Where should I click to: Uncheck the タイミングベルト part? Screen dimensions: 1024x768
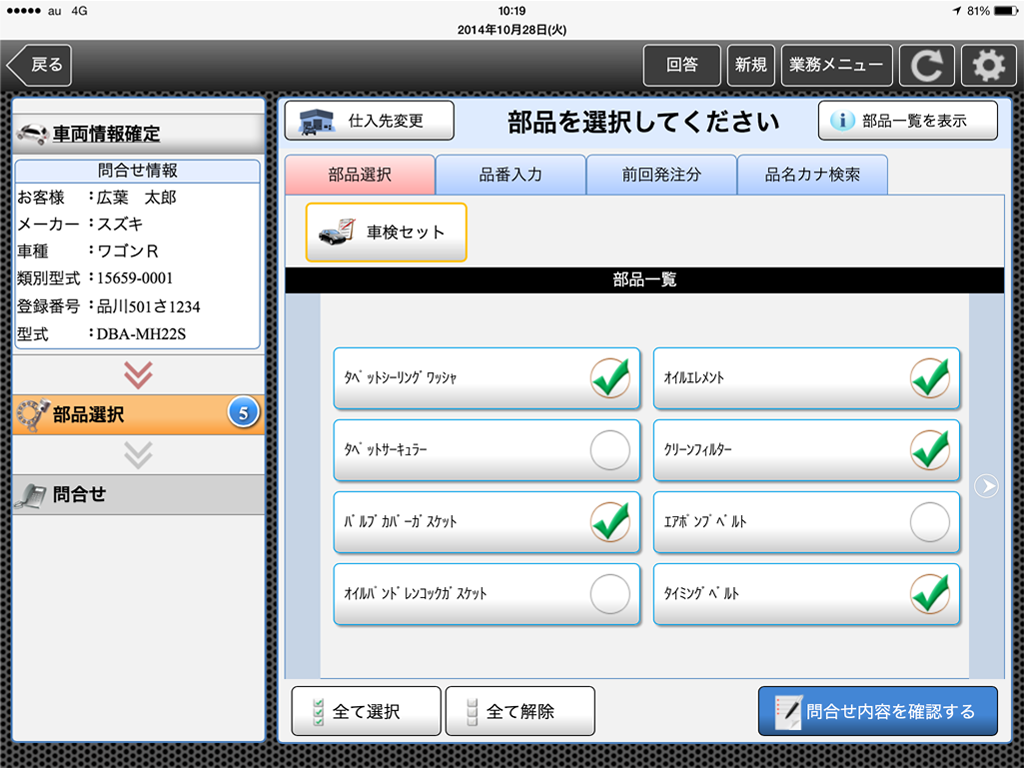[929, 594]
